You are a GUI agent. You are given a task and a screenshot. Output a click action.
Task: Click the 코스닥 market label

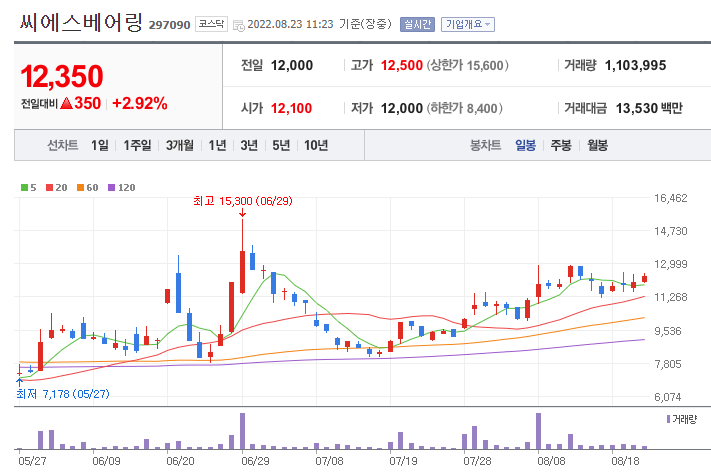[211, 24]
